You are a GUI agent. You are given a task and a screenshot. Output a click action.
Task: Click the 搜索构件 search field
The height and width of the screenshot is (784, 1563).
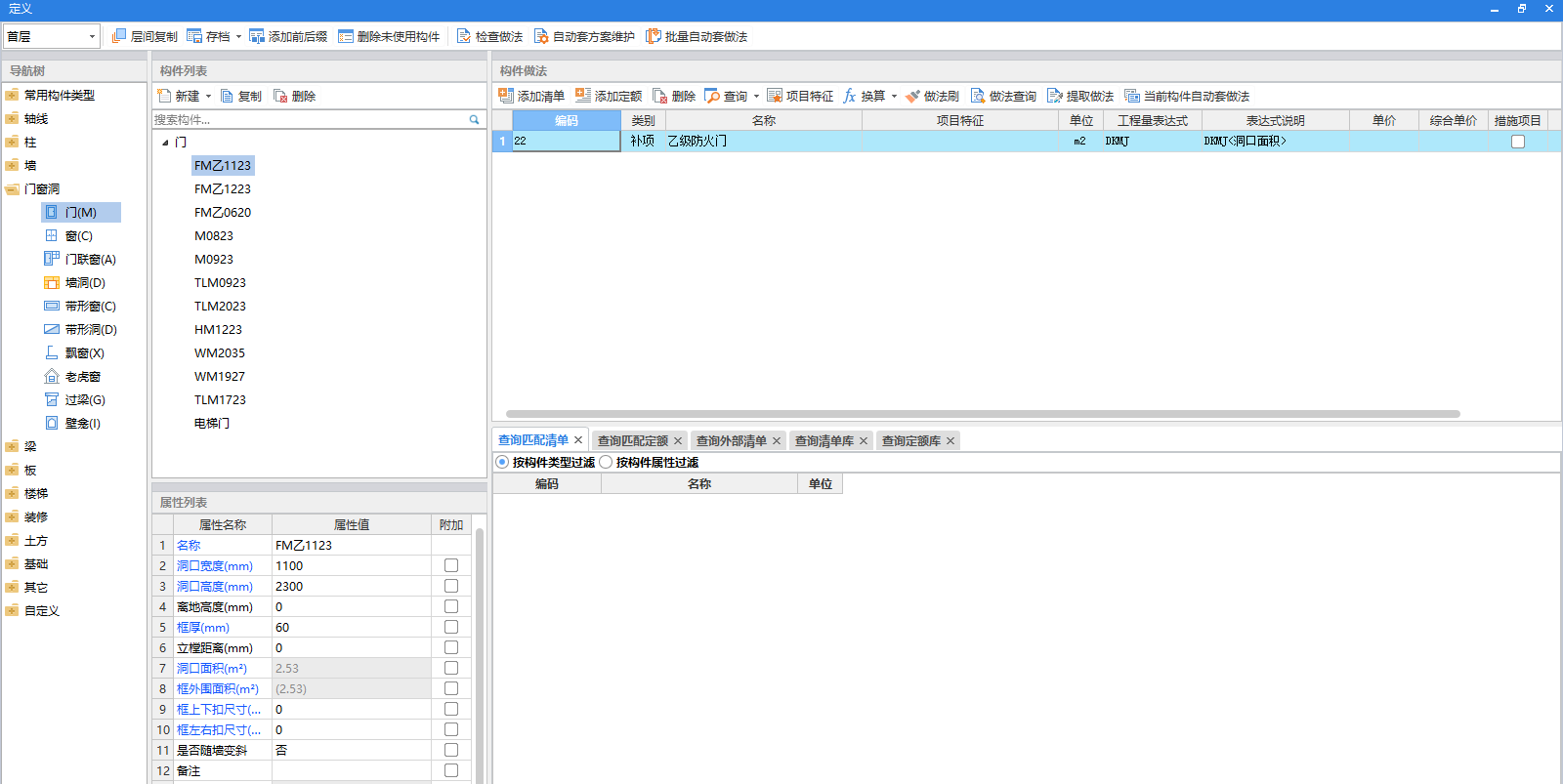tap(309, 119)
